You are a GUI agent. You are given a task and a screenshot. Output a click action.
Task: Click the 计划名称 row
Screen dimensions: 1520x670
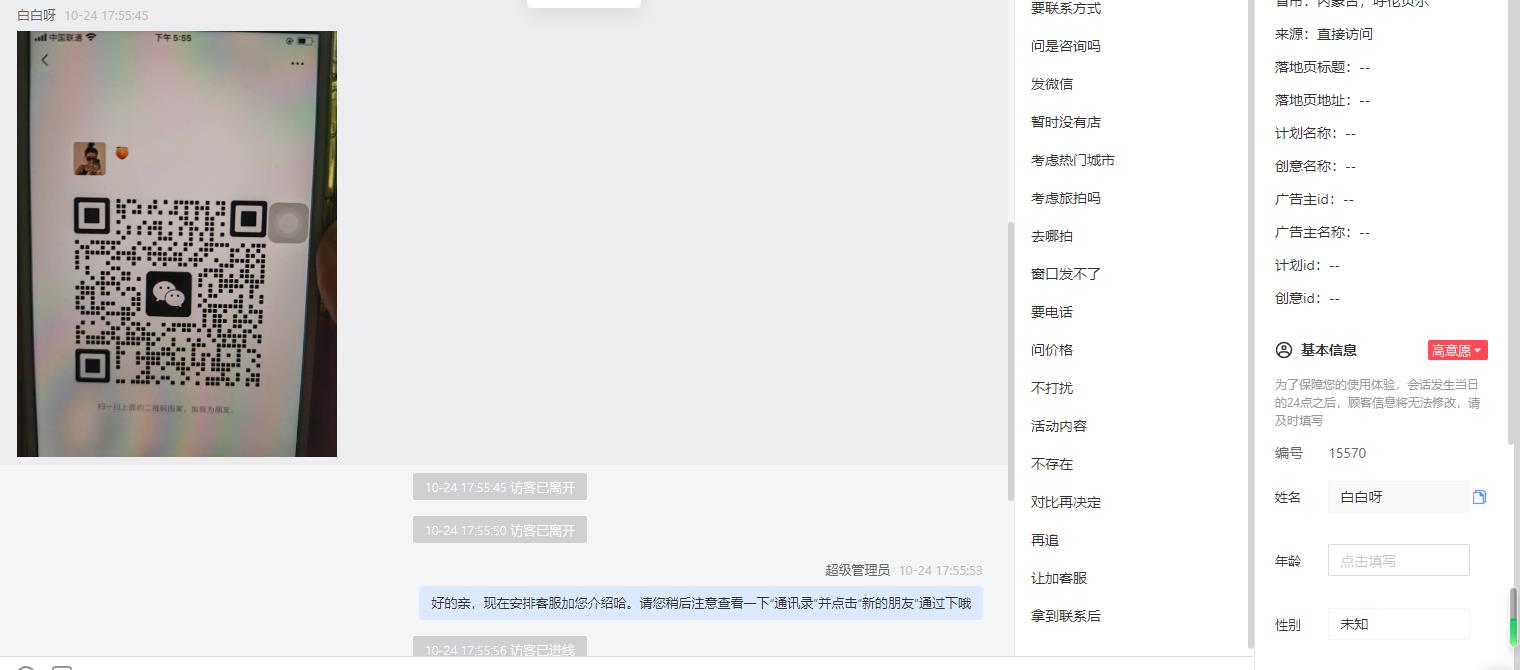pyautogui.click(x=1315, y=133)
